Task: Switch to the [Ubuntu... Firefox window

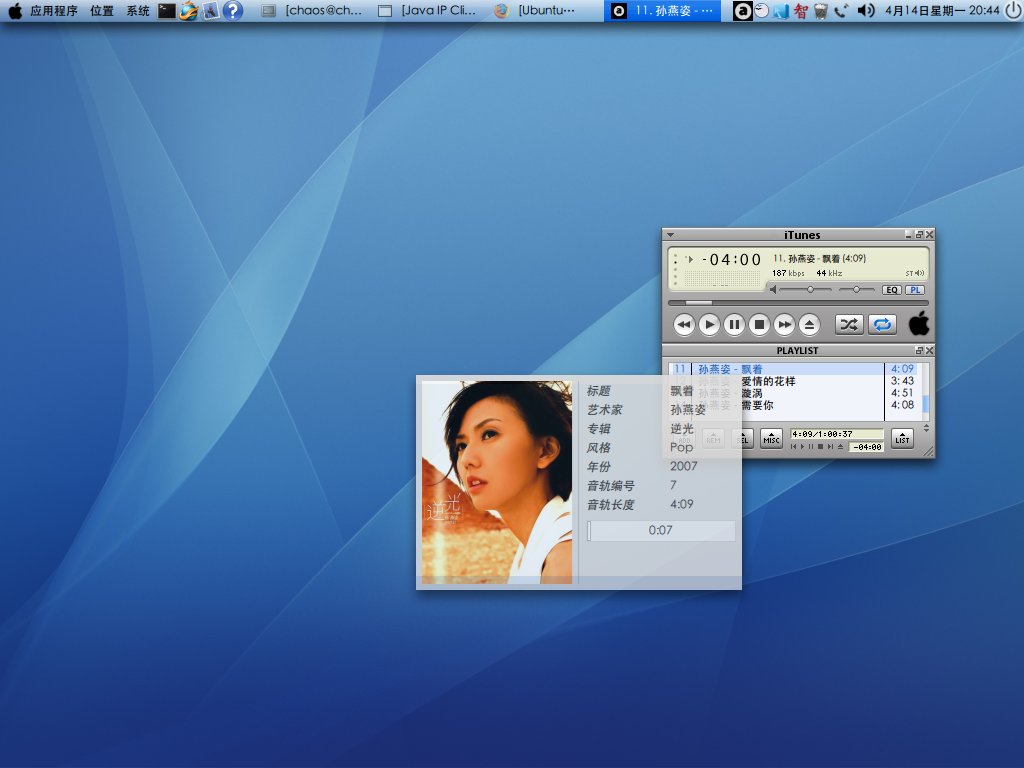Action: pos(535,10)
